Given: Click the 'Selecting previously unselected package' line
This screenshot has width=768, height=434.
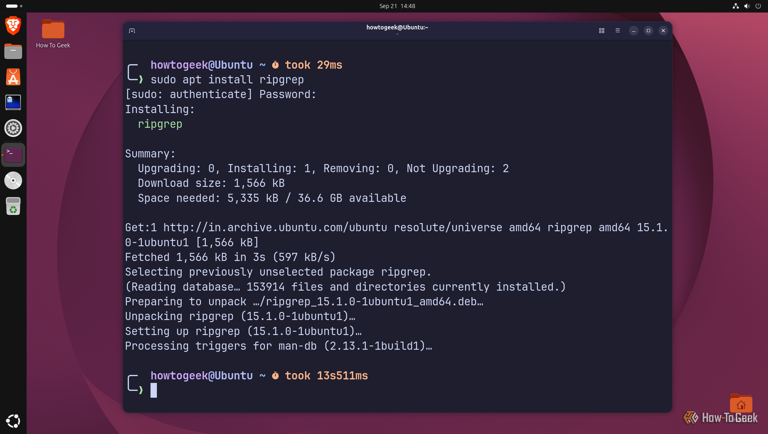Looking at the screenshot, I should (x=278, y=272).
